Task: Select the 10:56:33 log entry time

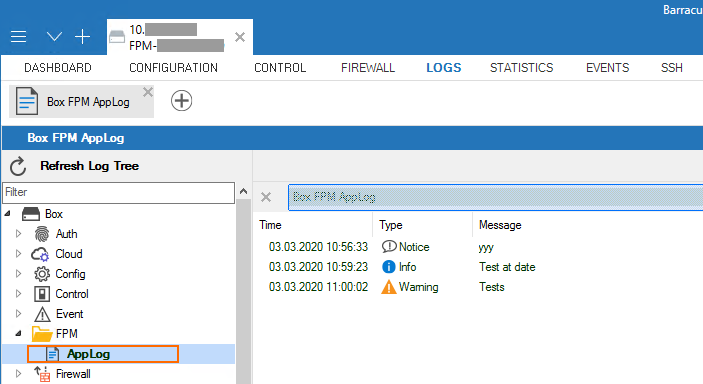Action: click(x=318, y=247)
